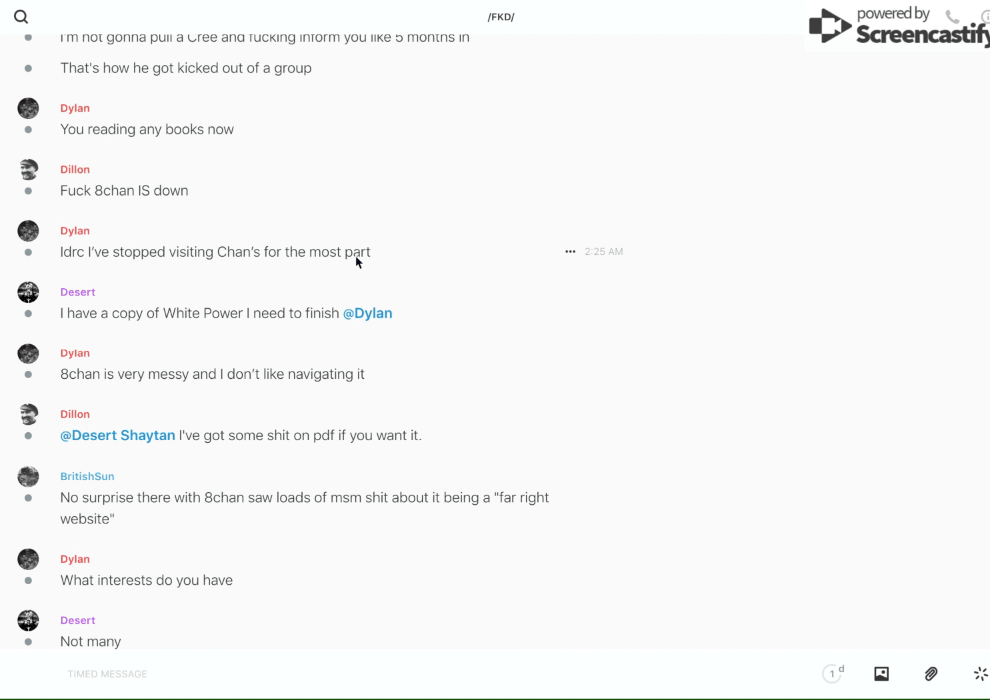
Task: Click Dillon's name above the pdf message
Action: click(75, 414)
